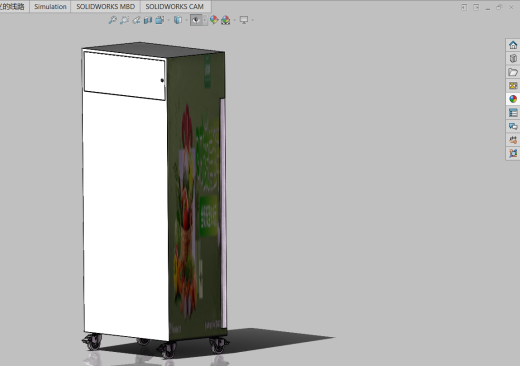This screenshot has height=366, width=520.
Task: Activate the Section View icon
Action: coord(148,20)
